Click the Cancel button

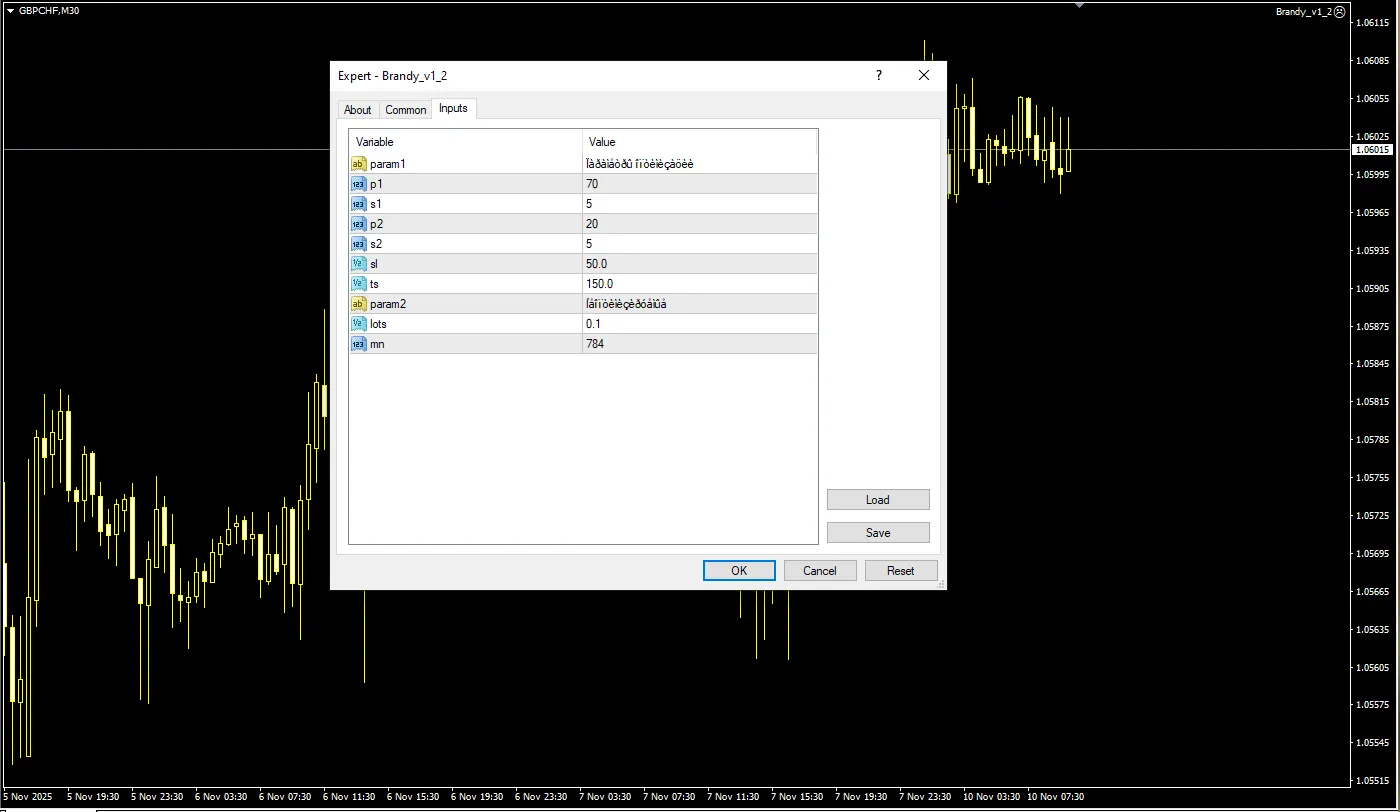[x=820, y=570]
